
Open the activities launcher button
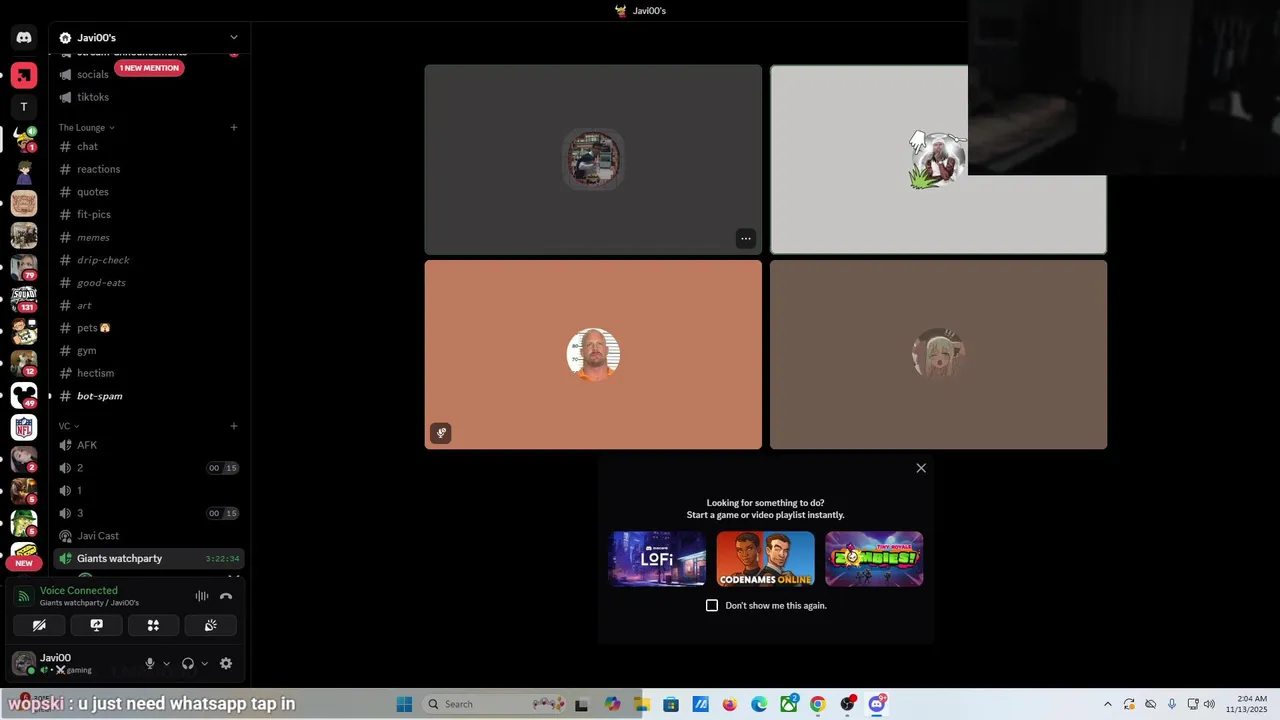click(153, 625)
